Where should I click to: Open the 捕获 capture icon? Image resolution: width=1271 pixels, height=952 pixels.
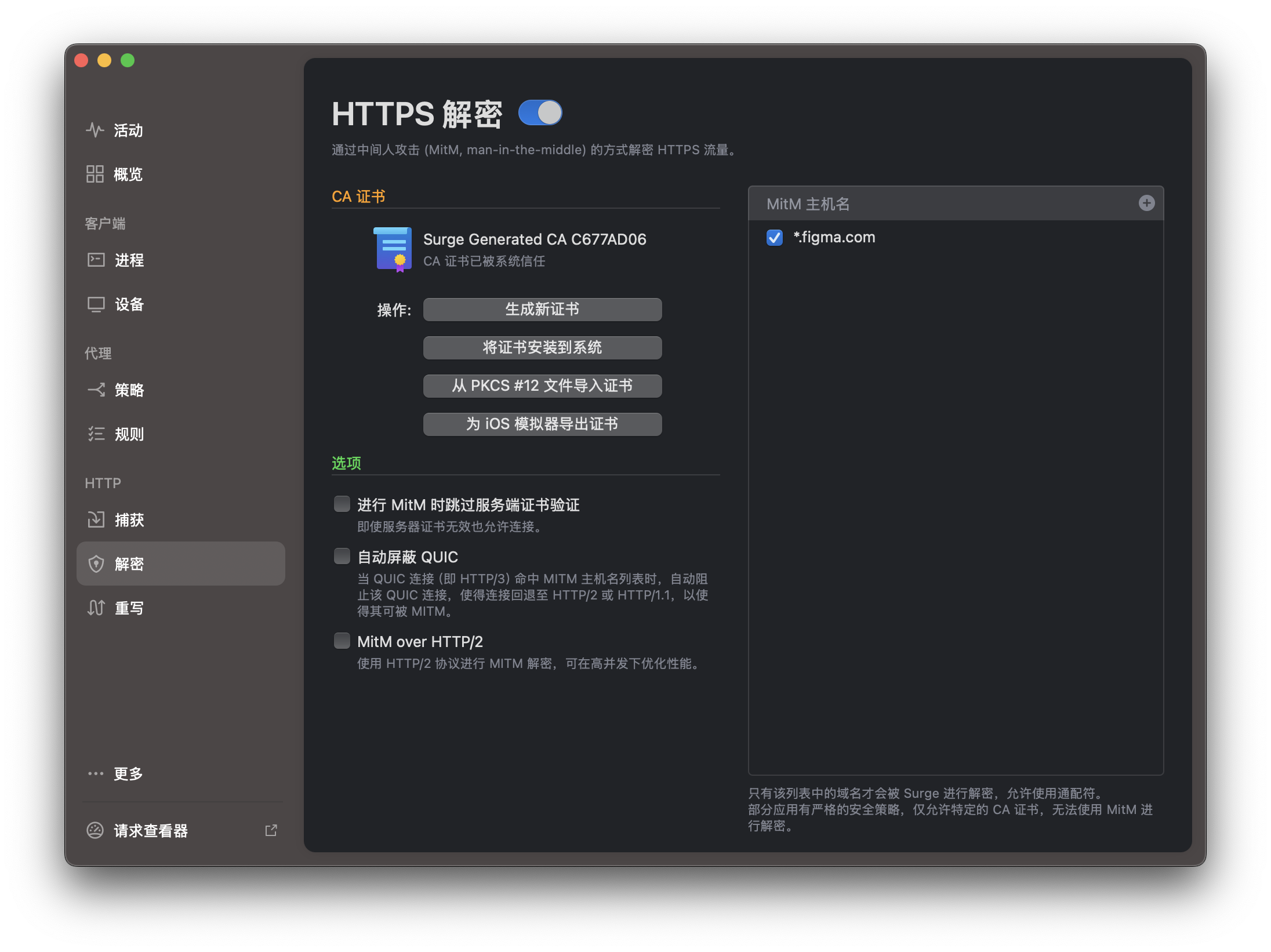coord(96,519)
